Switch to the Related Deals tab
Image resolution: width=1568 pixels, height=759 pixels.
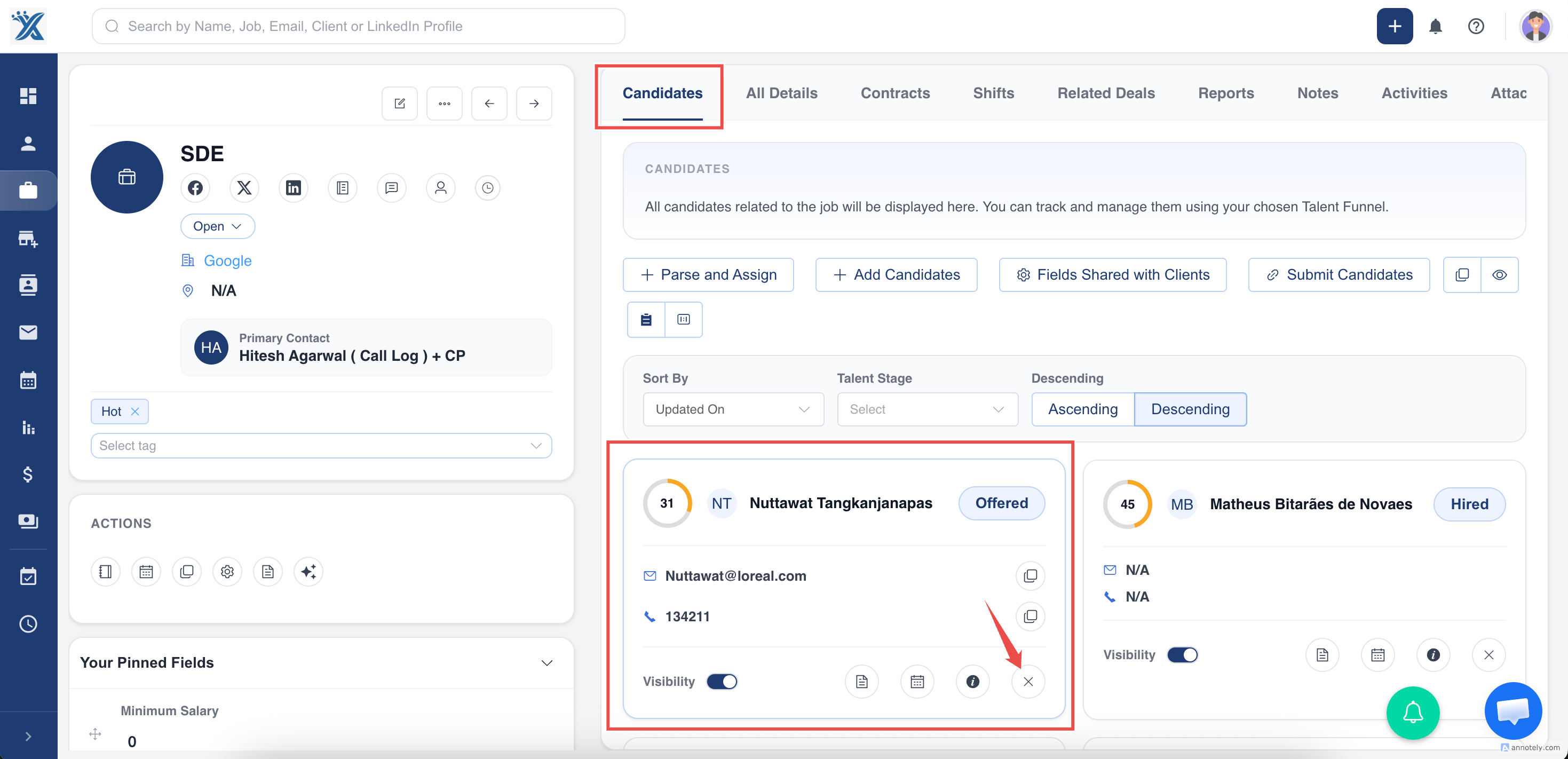pyautogui.click(x=1105, y=93)
